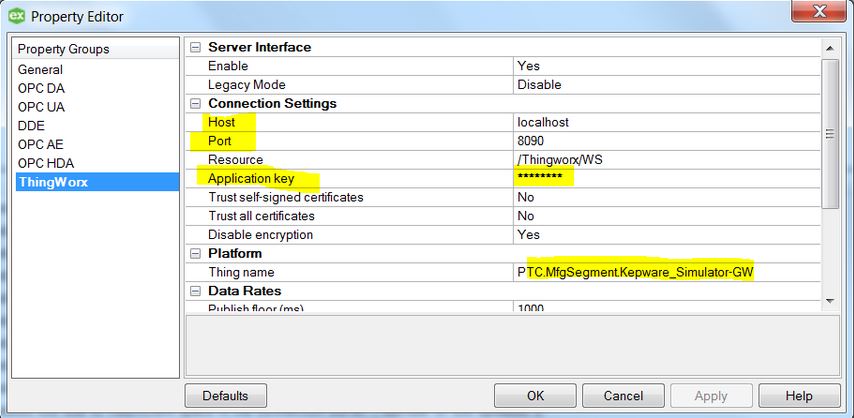Change the Disable encryption value Yes

click(667, 235)
